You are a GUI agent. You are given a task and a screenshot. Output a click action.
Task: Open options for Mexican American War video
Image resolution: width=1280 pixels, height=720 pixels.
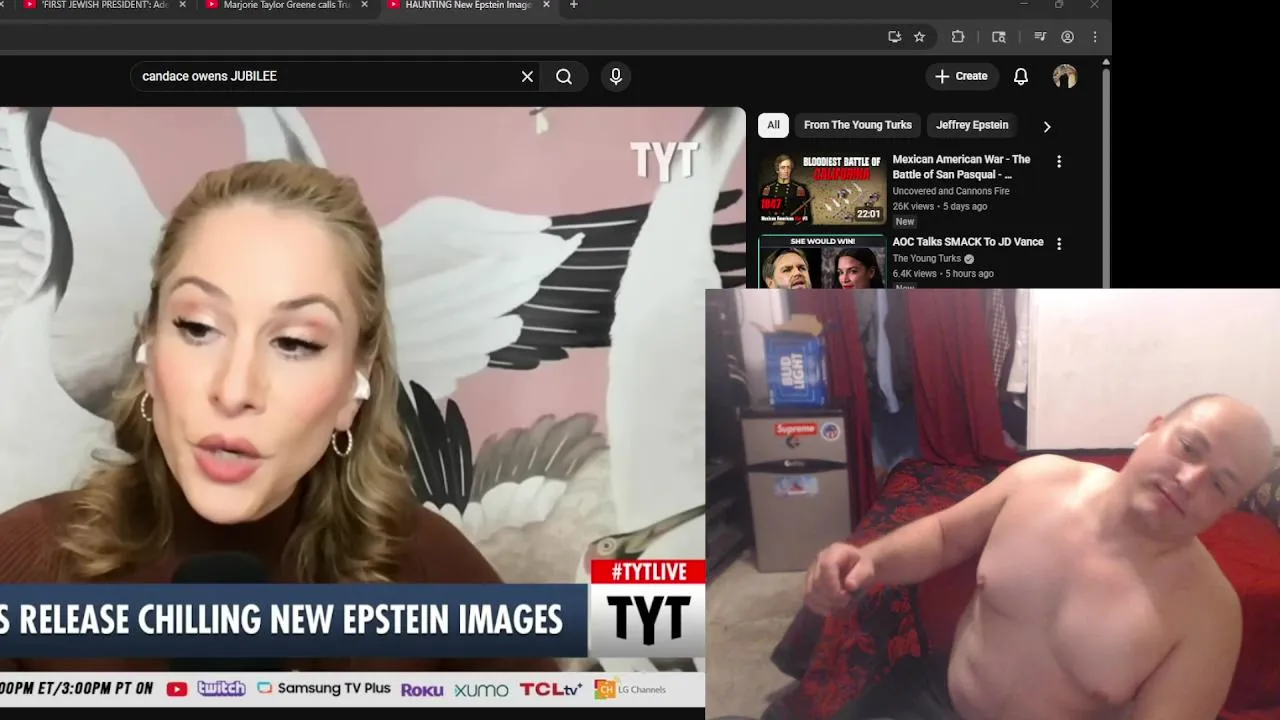pos(1059,161)
